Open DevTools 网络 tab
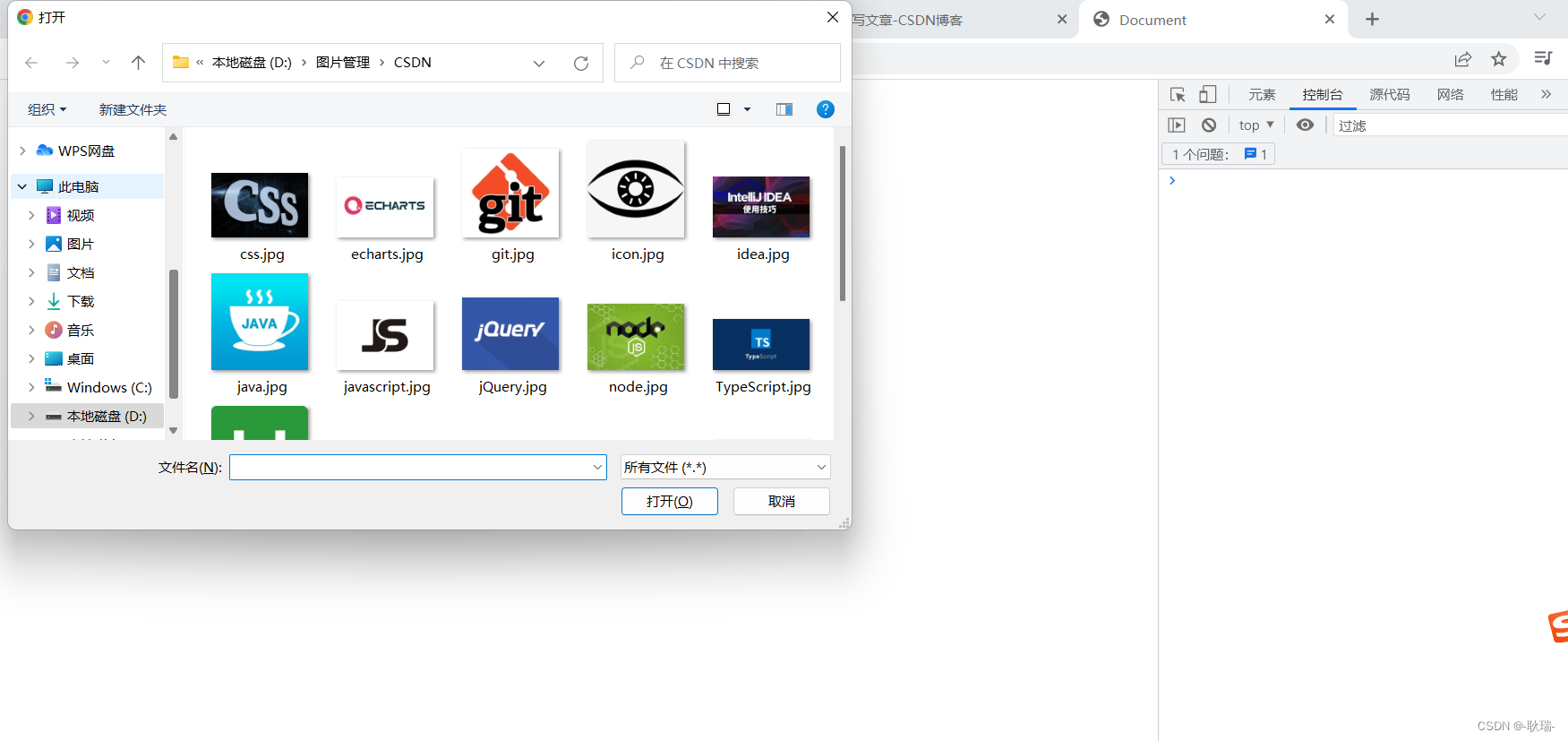The image size is (1568, 741). (x=1451, y=94)
